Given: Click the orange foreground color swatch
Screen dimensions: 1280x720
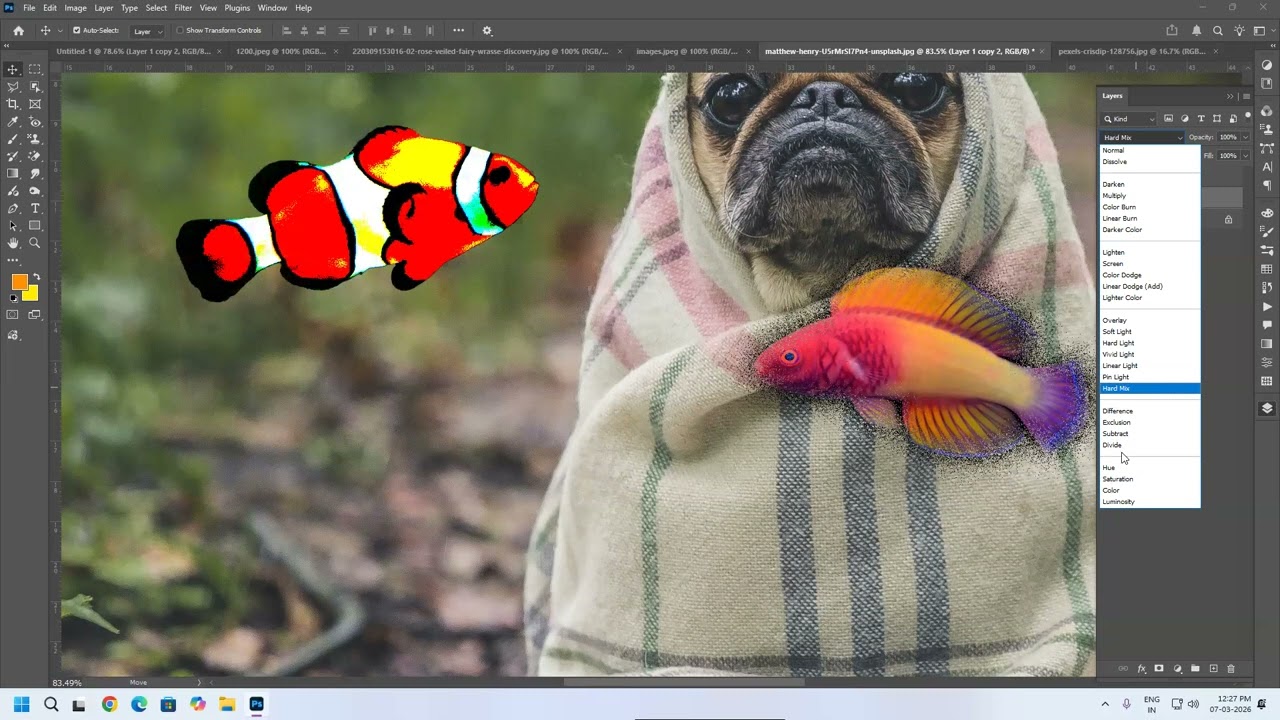Looking at the screenshot, I should tap(19, 282).
